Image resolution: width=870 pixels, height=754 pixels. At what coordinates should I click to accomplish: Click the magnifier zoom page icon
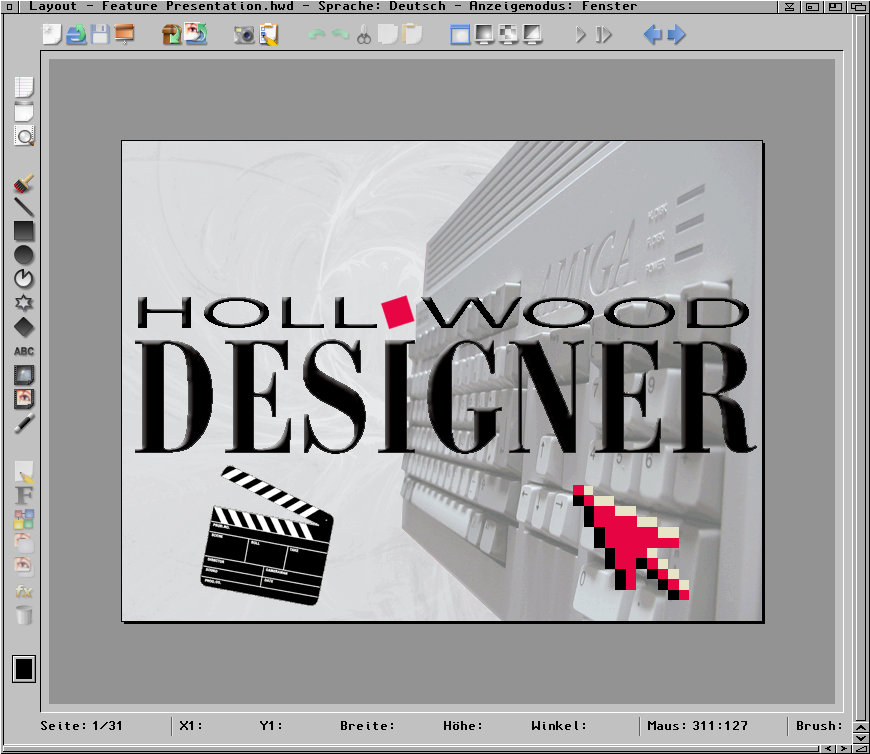coord(24,136)
